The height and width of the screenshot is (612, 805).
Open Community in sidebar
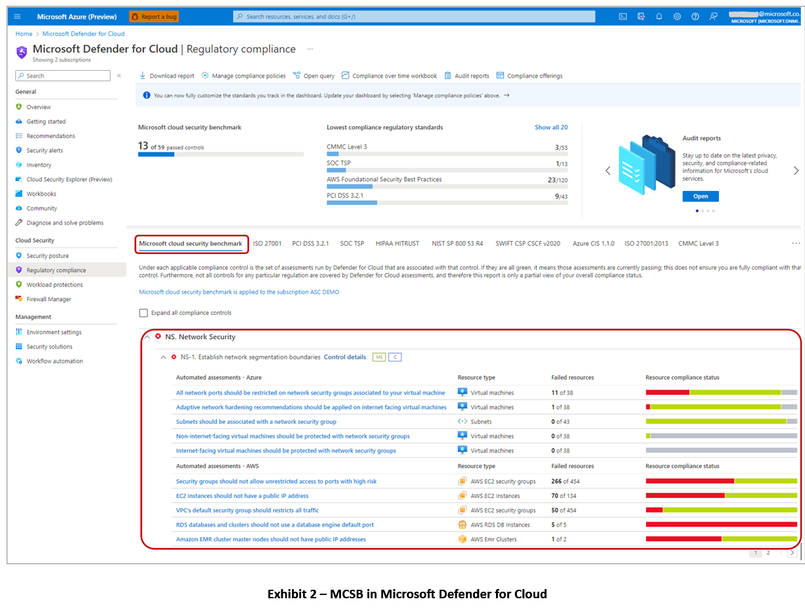pyautogui.click(x=42, y=208)
